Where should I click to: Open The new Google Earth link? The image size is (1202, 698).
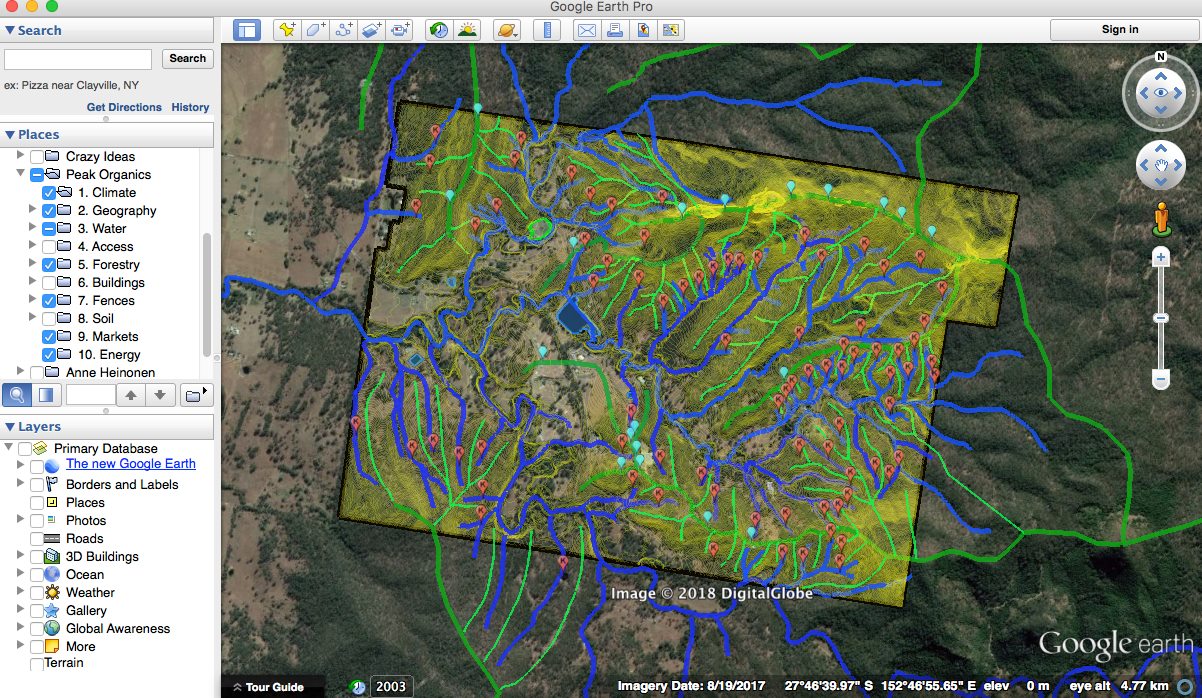(131, 464)
